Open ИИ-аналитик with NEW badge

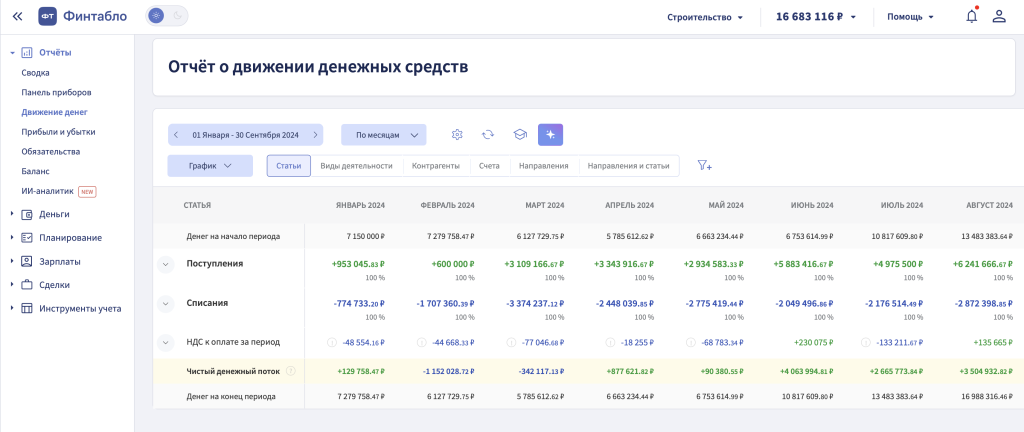59,191
